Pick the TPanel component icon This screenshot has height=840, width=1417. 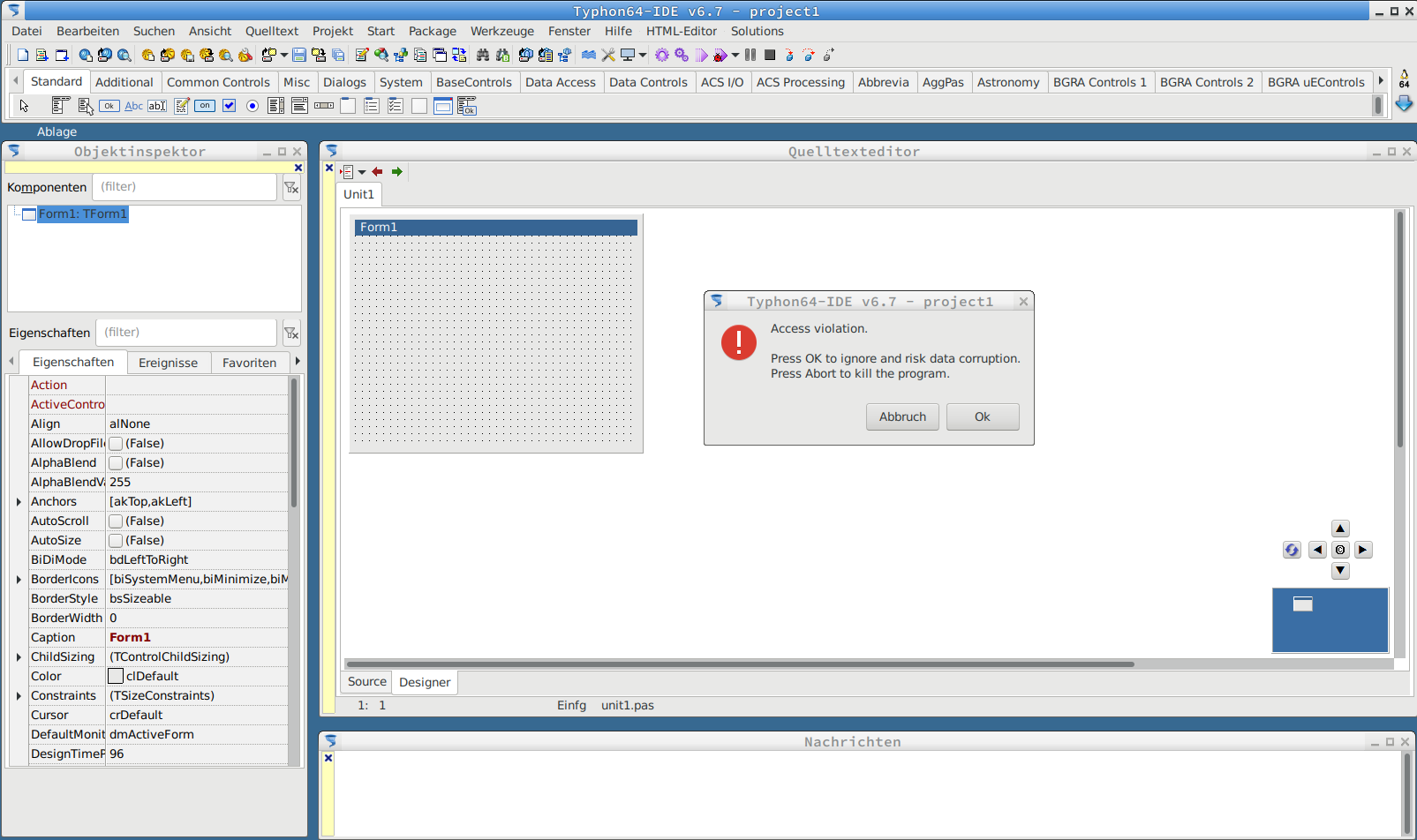click(x=419, y=106)
